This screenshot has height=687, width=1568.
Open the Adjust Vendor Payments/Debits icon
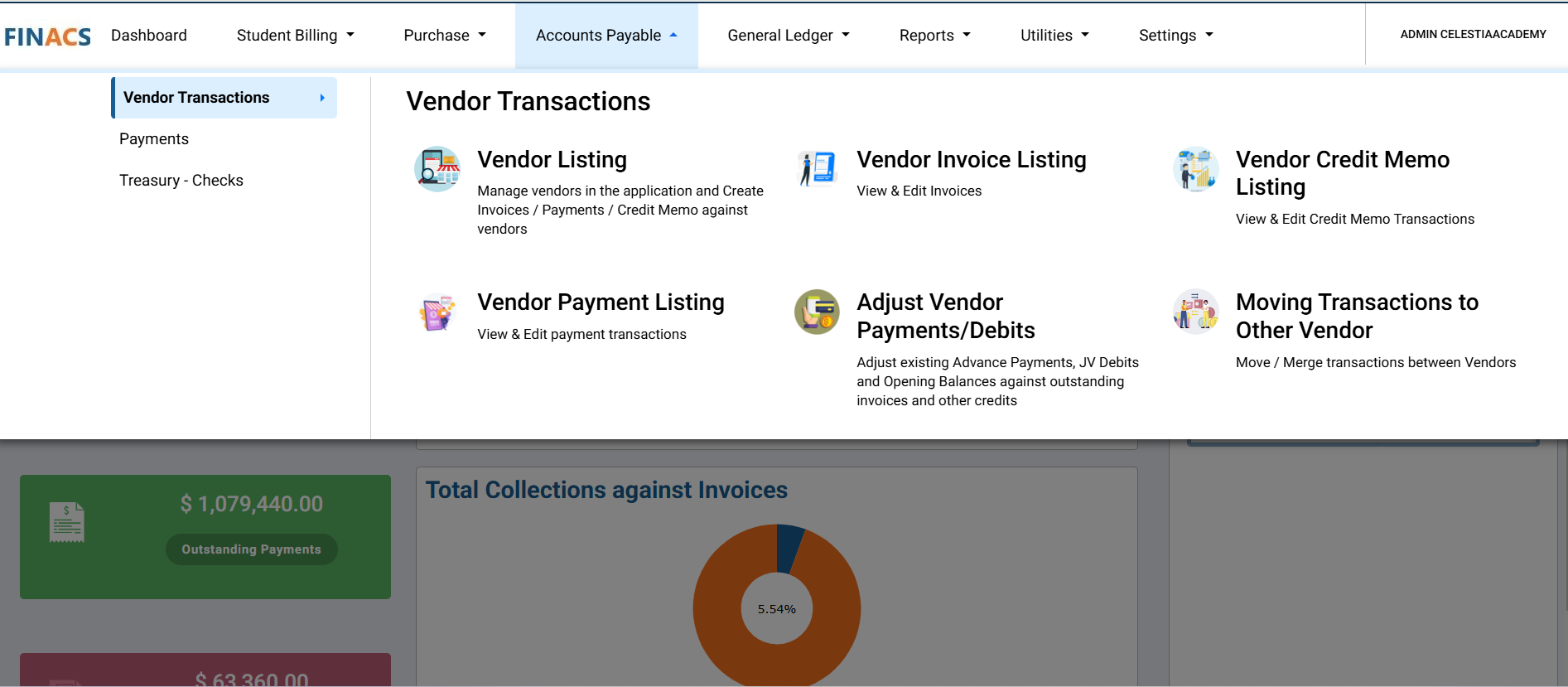(x=817, y=312)
